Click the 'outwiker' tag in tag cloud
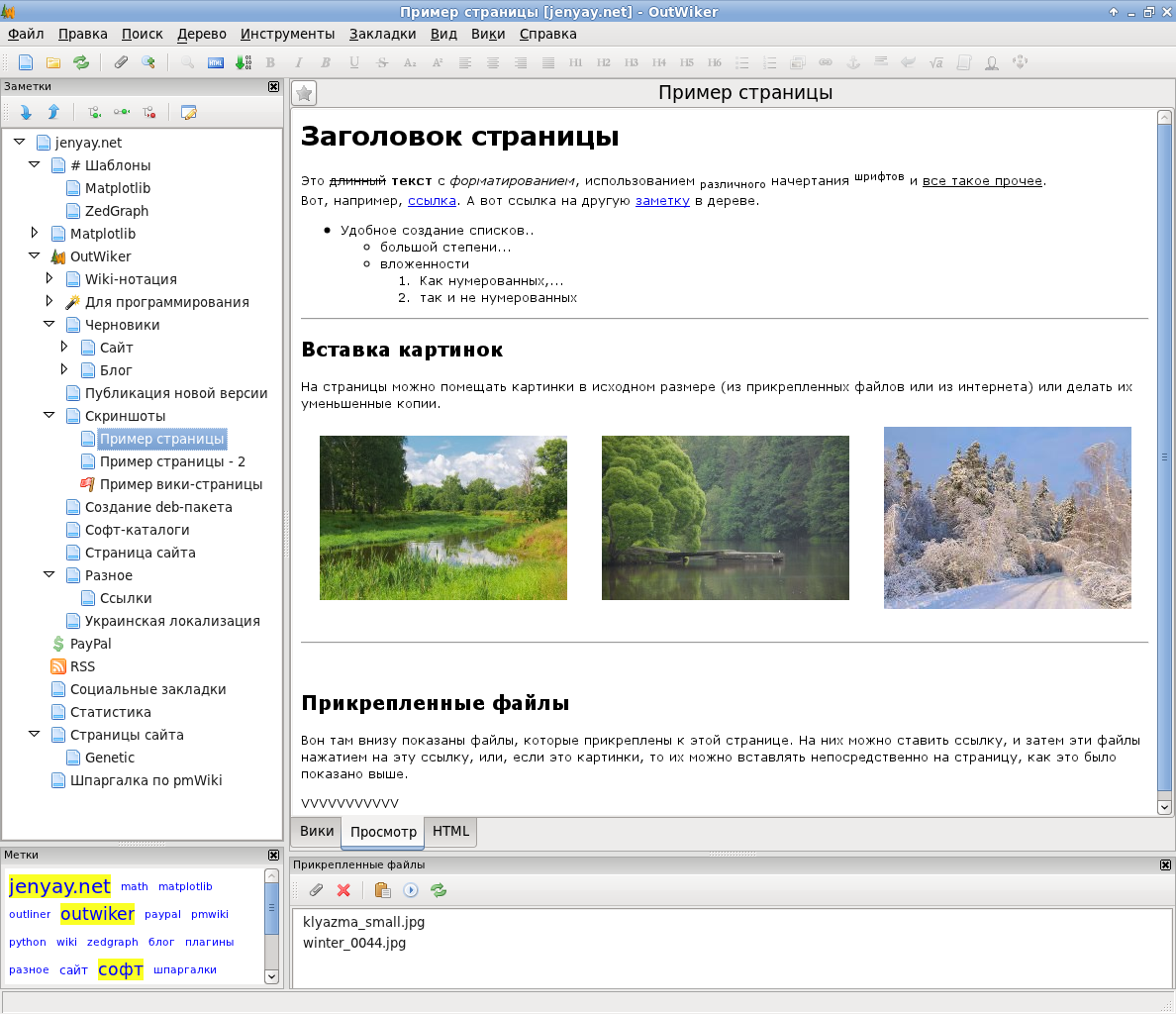 pos(97,914)
